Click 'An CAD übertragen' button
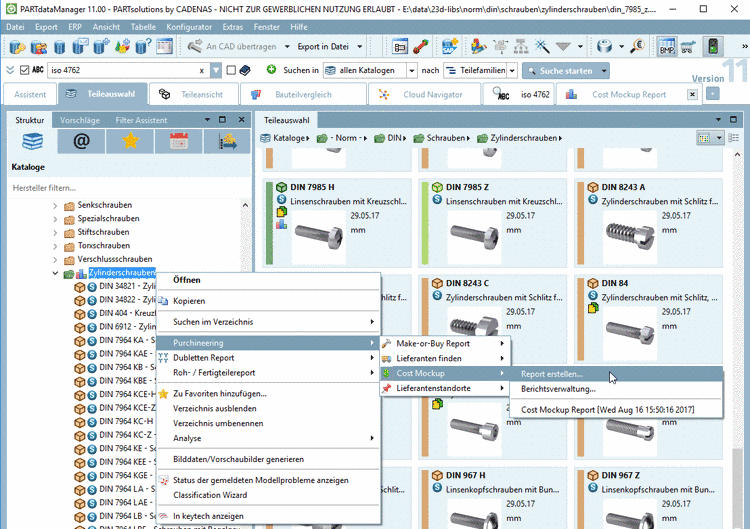This screenshot has width=750, height=529. coord(234,46)
